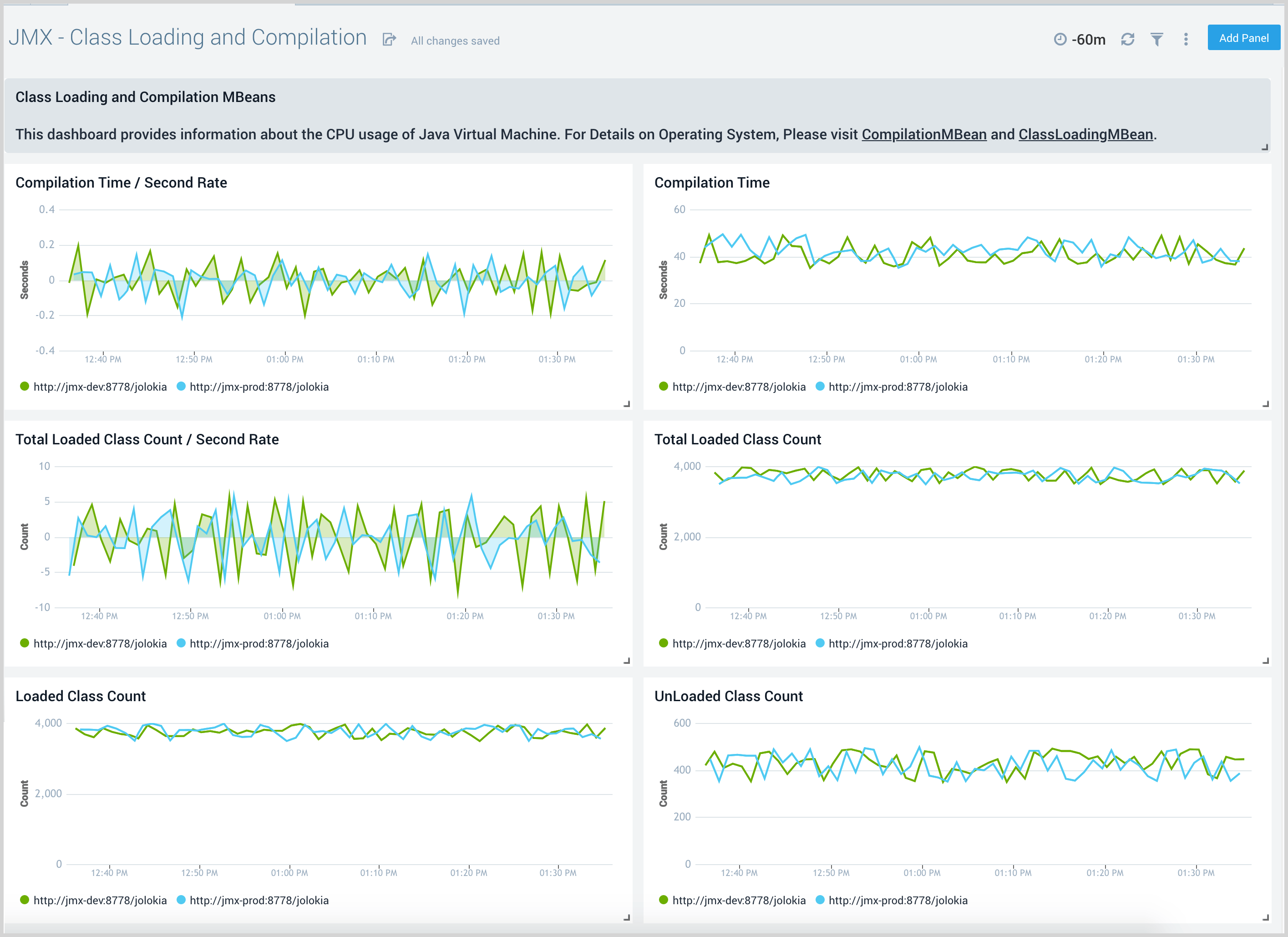Refresh the dashboard data
Viewport: 1288px width, 937px height.
1128,39
